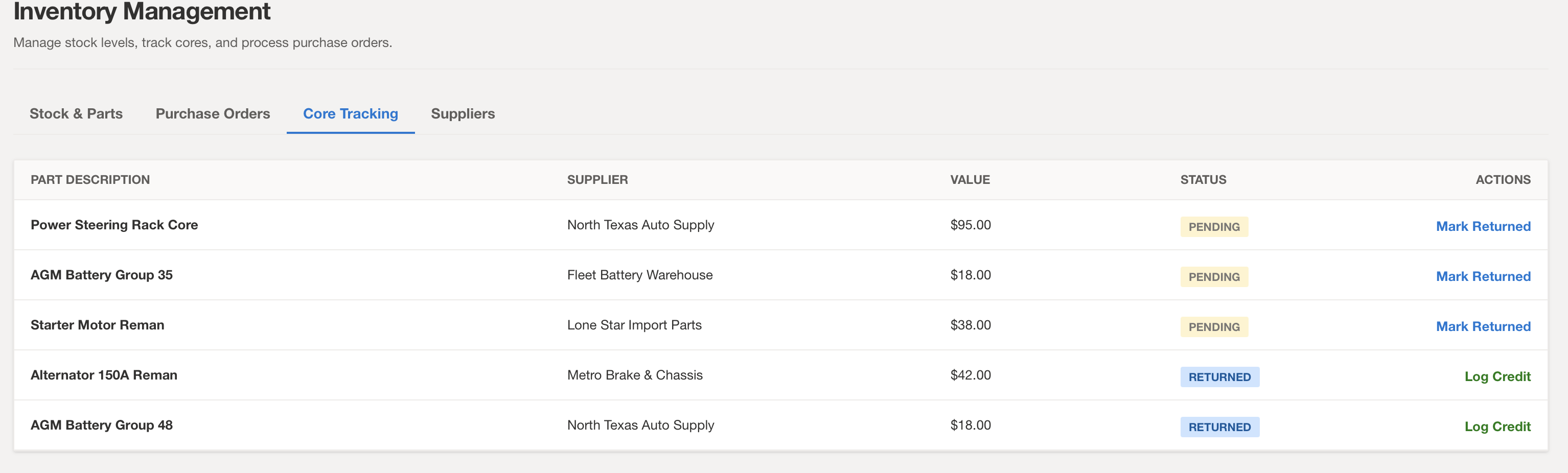Mark AGM Battery Group 35 returned
Image resolution: width=1568 pixels, height=473 pixels.
pyautogui.click(x=1483, y=276)
